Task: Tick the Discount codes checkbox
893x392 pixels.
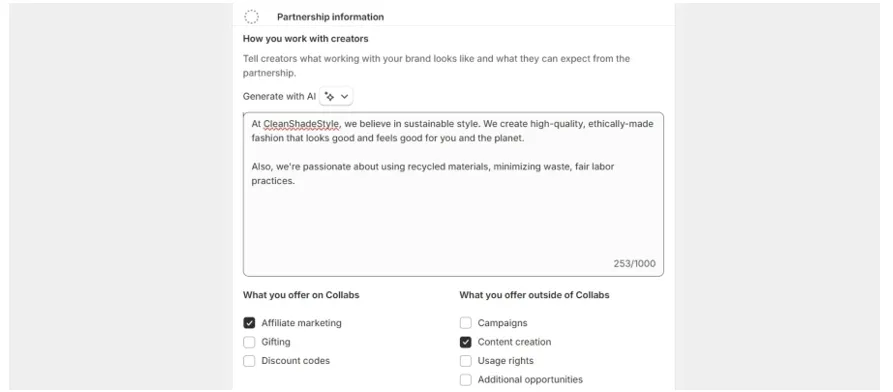Action: coord(249,361)
